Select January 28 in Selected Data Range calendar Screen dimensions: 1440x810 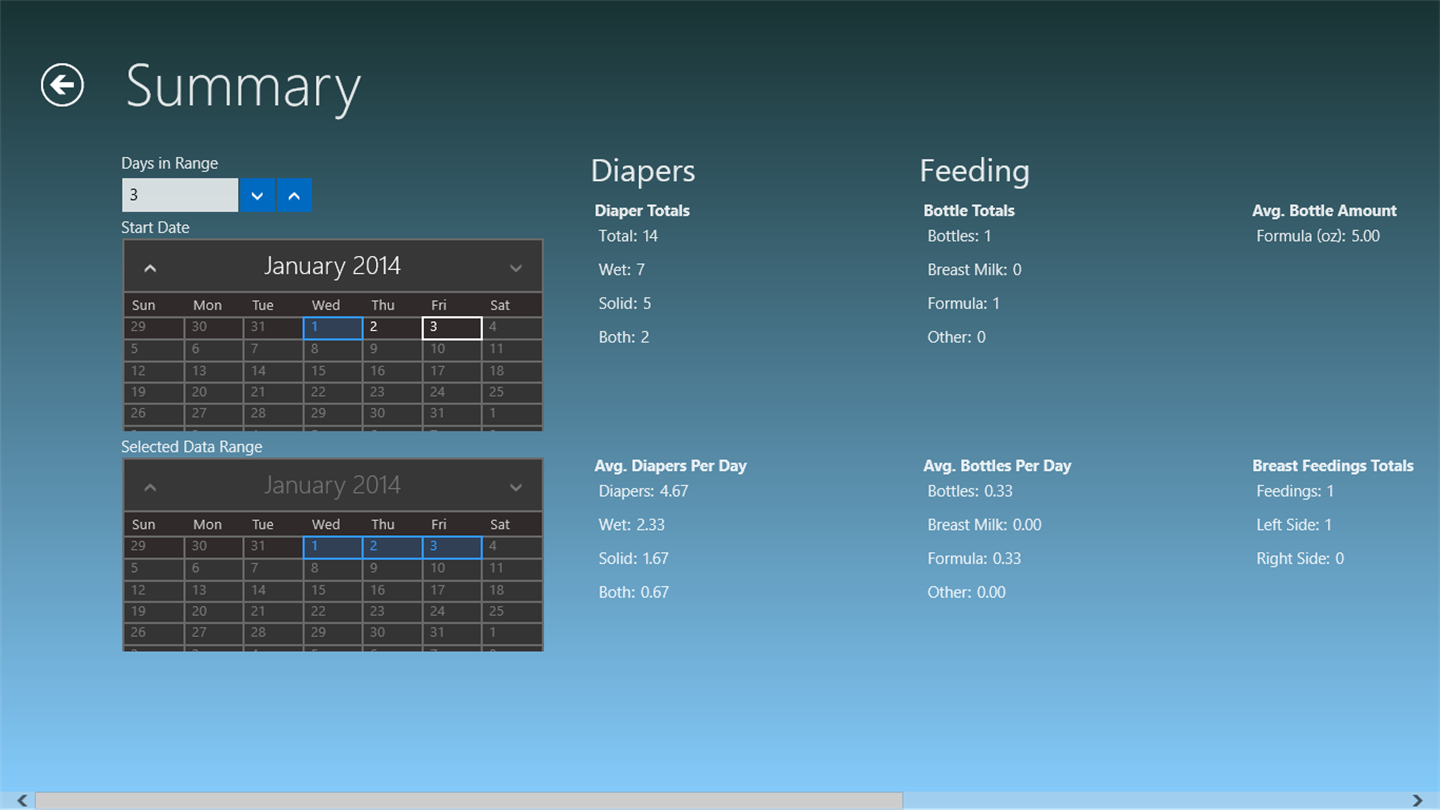[x=273, y=632]
